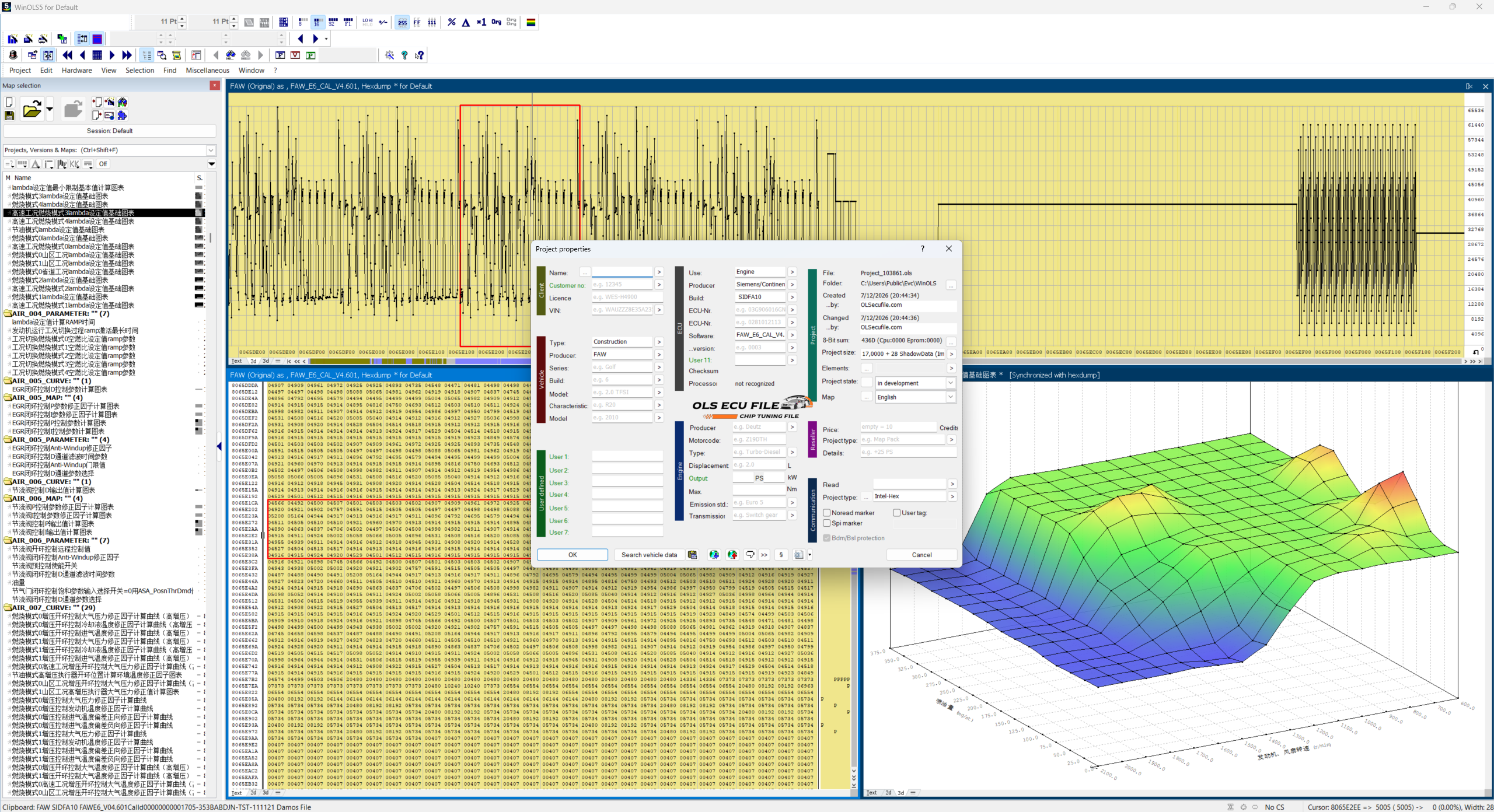Click the percent difference display icon

click(x=452, y=22)
